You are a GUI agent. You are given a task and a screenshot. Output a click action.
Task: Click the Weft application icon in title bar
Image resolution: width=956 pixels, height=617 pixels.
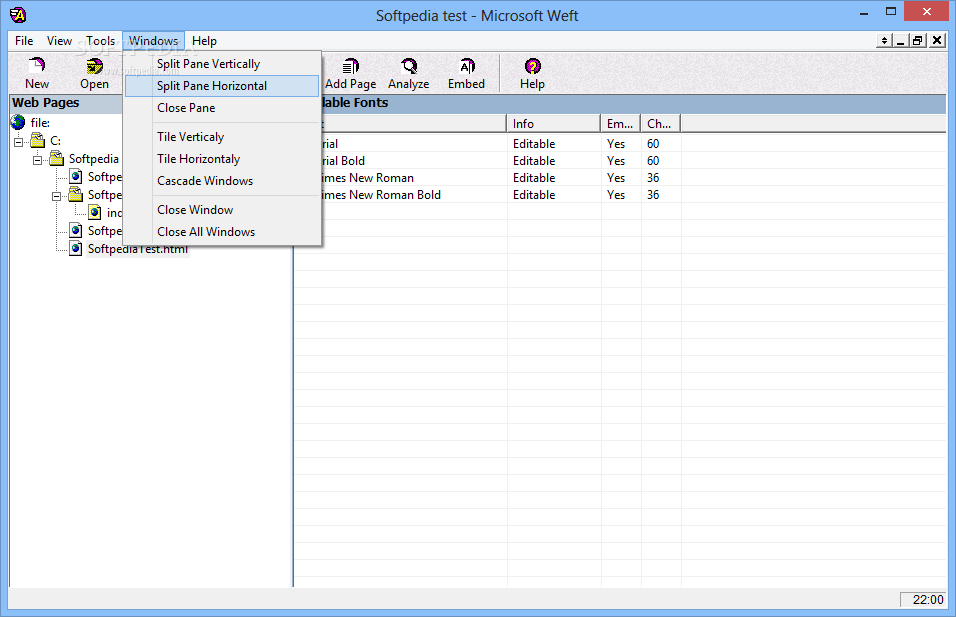coord(18,15)
